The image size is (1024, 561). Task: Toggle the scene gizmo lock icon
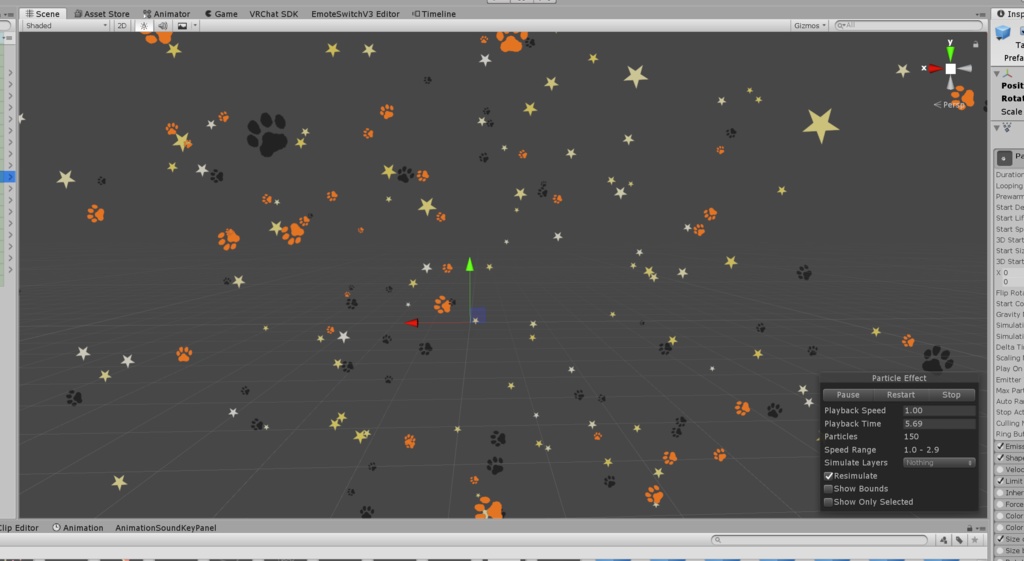point(976,44)
